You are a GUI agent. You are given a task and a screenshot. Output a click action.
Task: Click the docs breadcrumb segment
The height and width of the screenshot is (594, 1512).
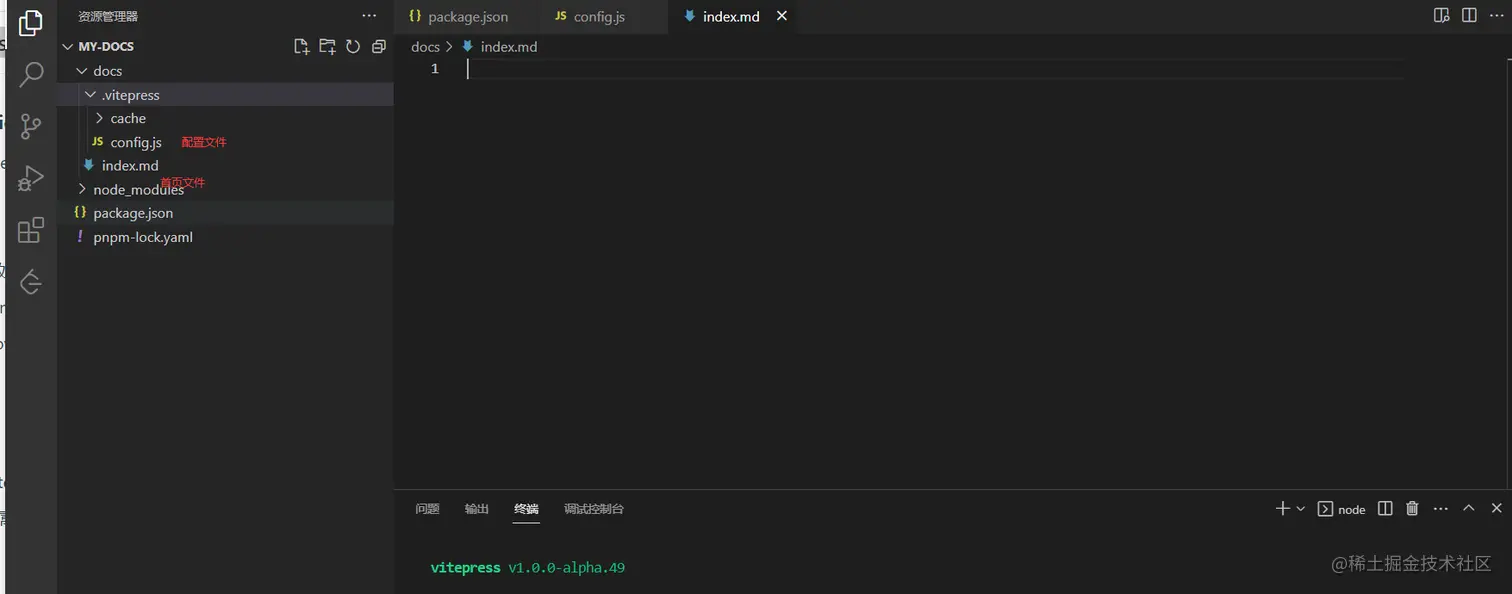pyautogui.click(x=425, y=47)
